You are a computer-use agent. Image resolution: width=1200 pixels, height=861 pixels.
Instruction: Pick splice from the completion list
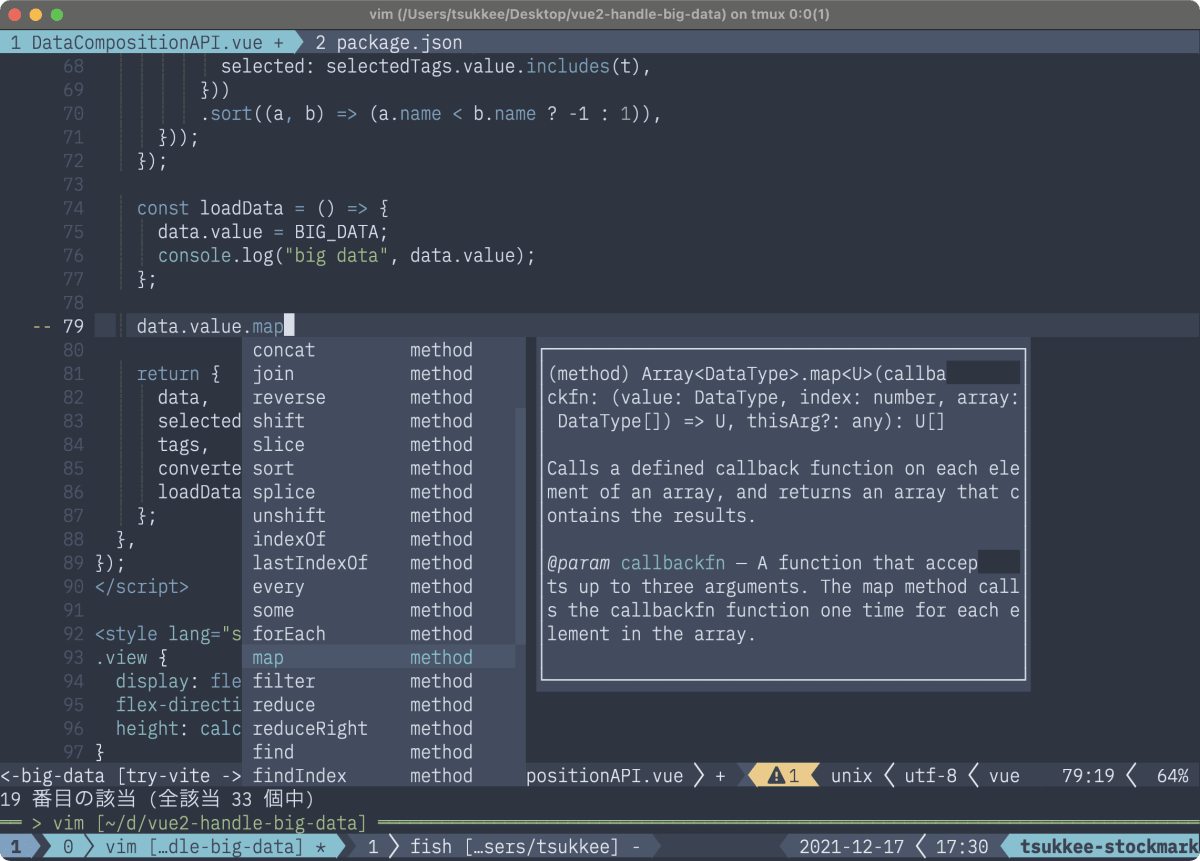point(379,492)
